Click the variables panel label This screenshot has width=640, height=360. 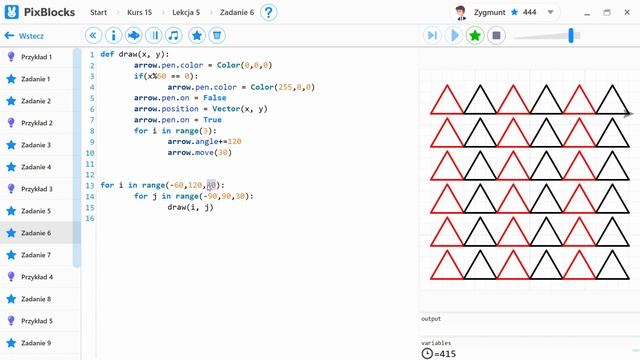pos(436,343)
